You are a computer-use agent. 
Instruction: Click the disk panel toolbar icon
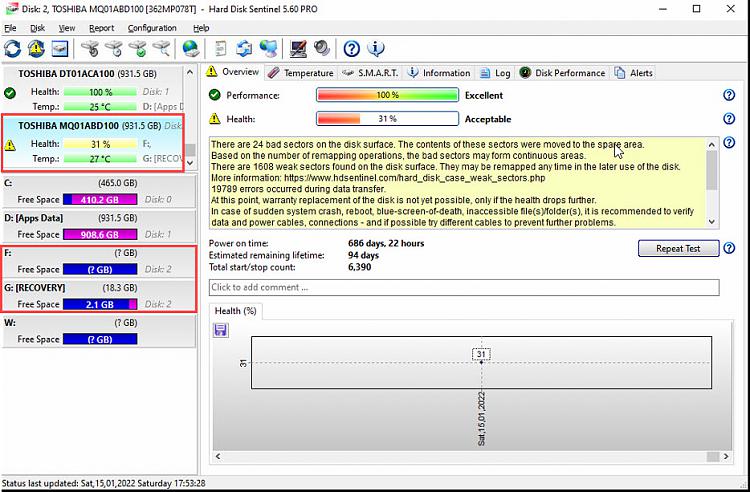click(60, 48)
